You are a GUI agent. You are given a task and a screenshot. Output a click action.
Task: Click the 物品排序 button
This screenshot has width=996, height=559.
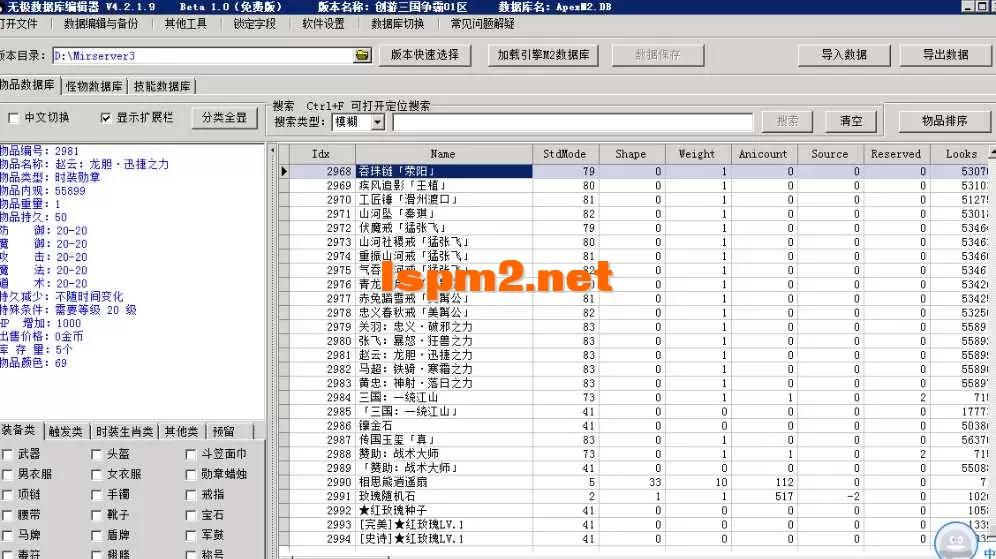click(x=945, y=121)
